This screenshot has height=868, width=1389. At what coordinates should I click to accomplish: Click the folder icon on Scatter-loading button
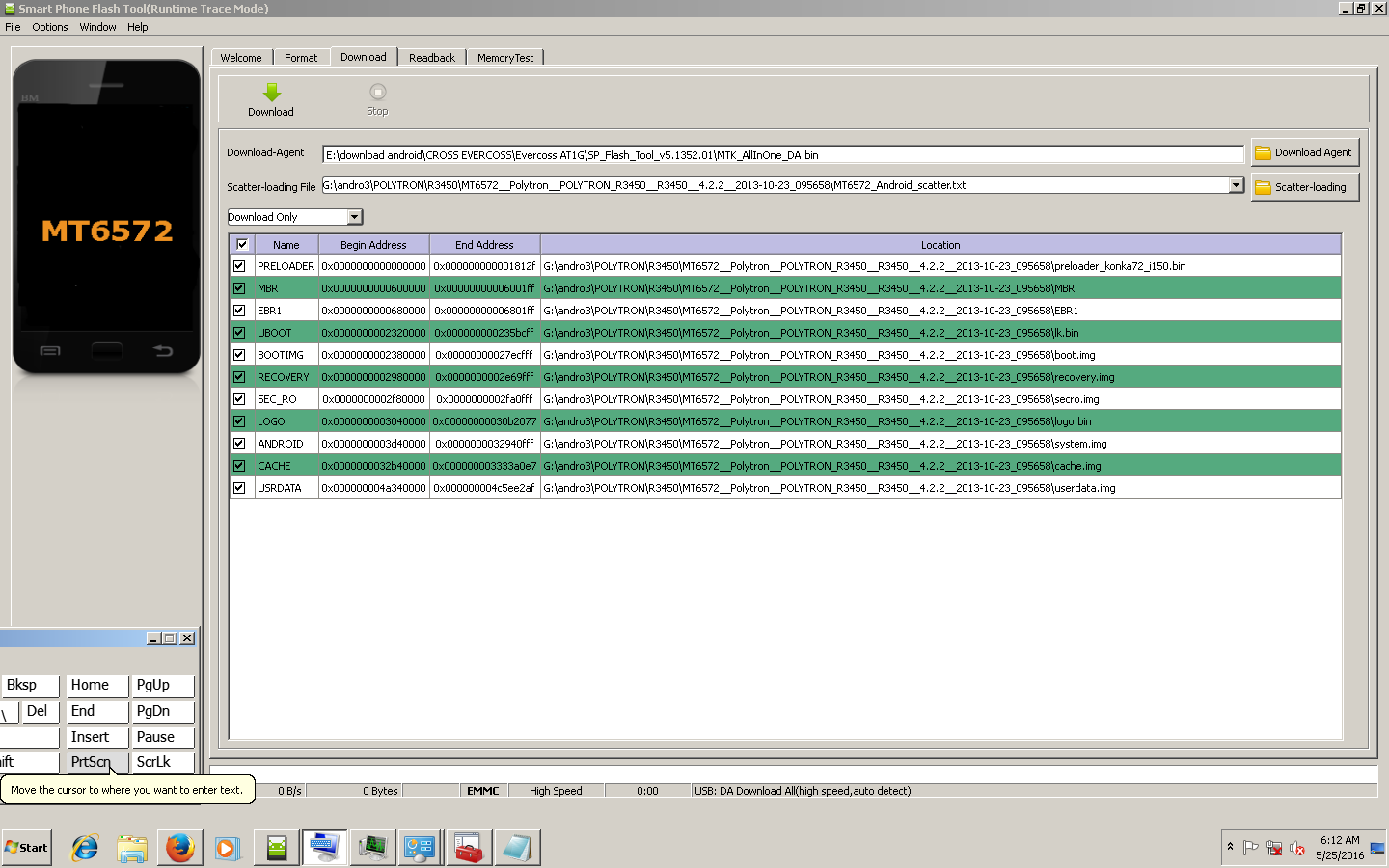1263,187
